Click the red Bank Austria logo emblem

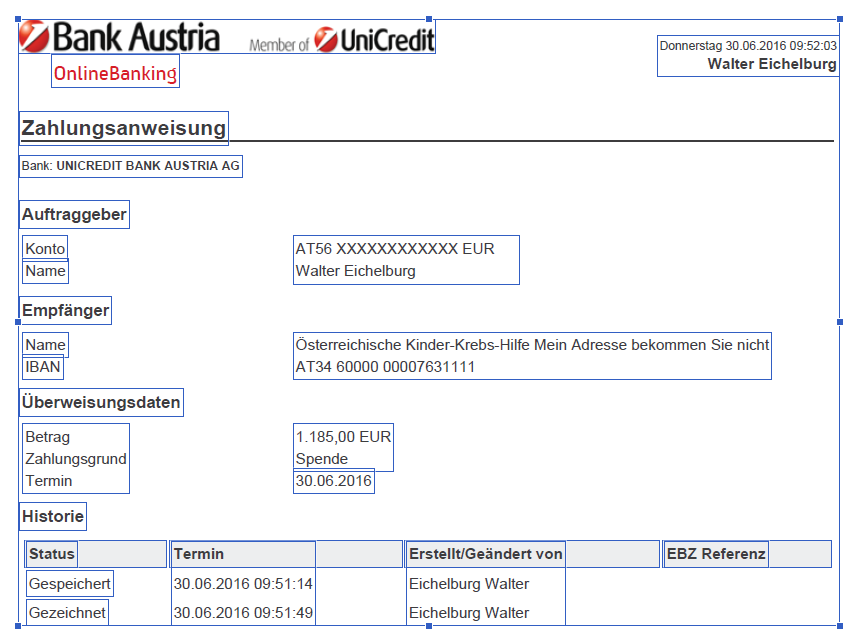[34, 36]
